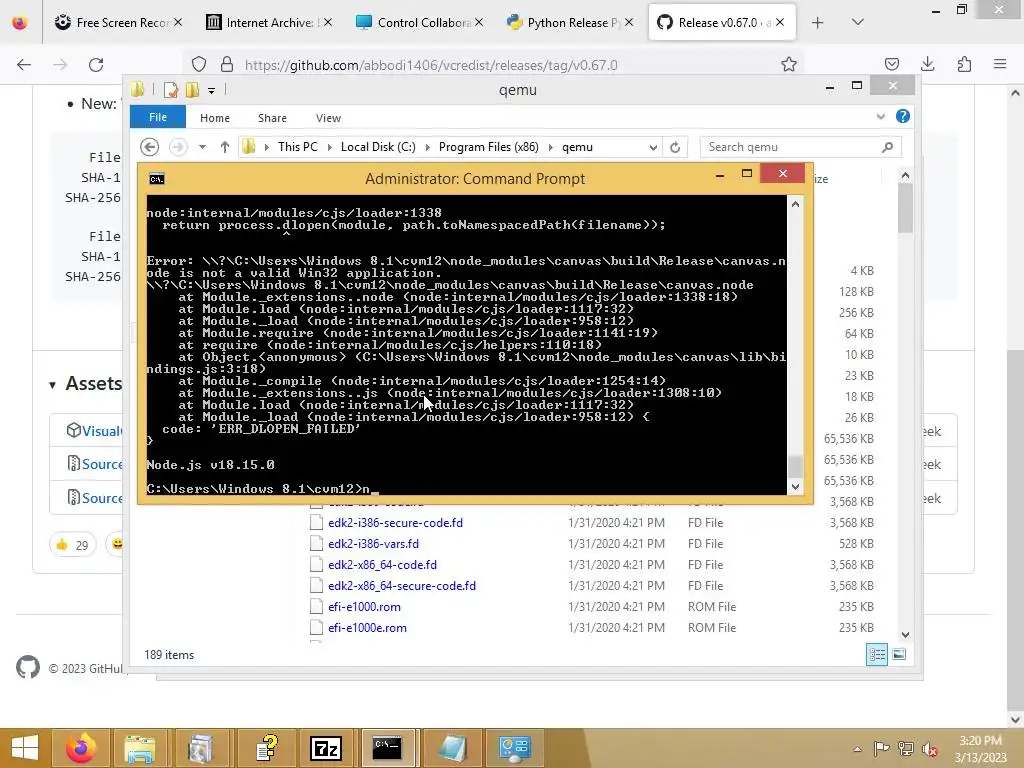This screenshot has width=1024, height=768.
Task: Select file edk2-i386-secure-code.fd
Action: [x=395, y=523]
